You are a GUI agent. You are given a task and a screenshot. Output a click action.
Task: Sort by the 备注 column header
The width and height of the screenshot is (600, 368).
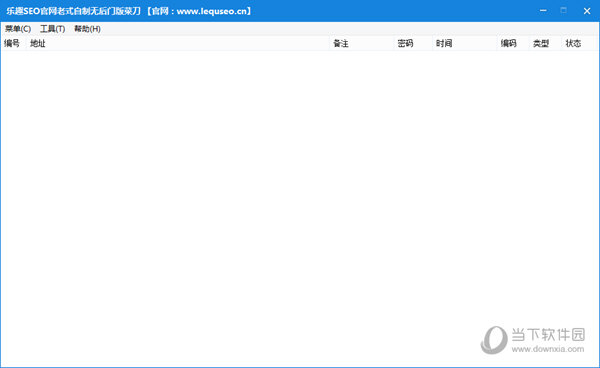[x=362, y=43]
